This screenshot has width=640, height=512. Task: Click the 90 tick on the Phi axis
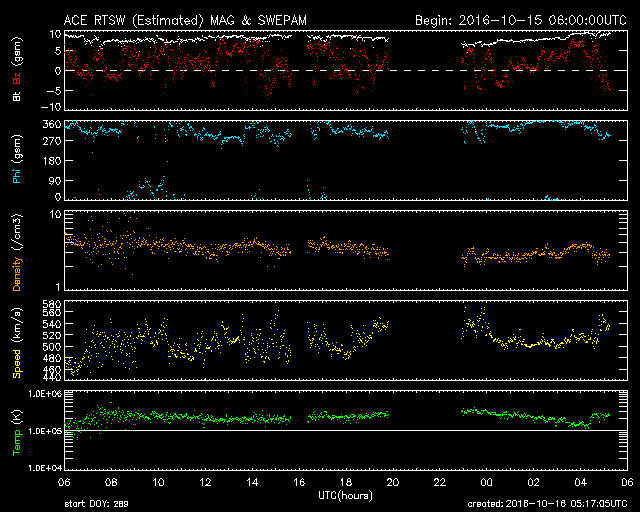(x=55, y=180)
